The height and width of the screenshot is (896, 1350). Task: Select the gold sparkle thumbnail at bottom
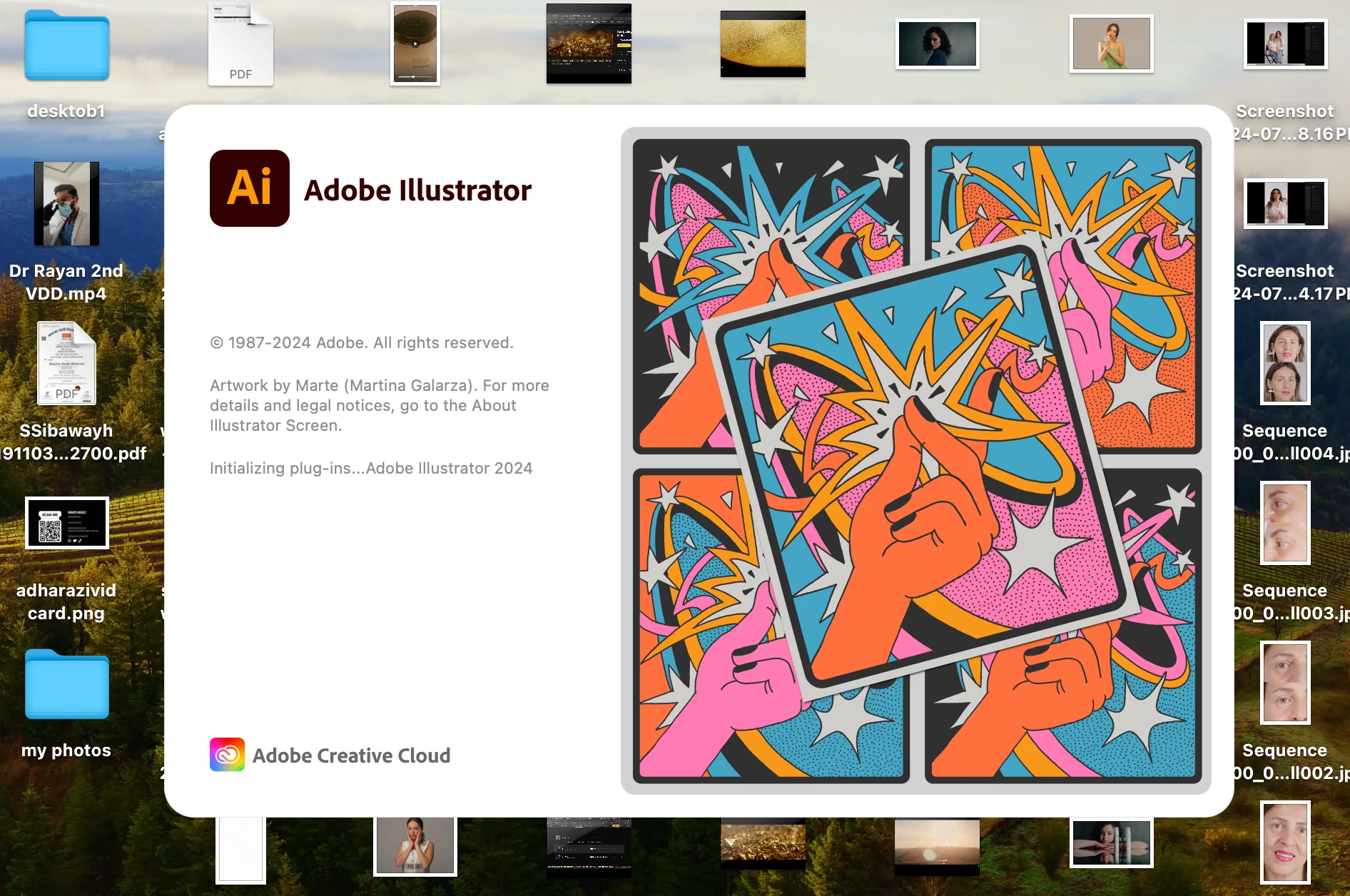(x=763, y=844)
